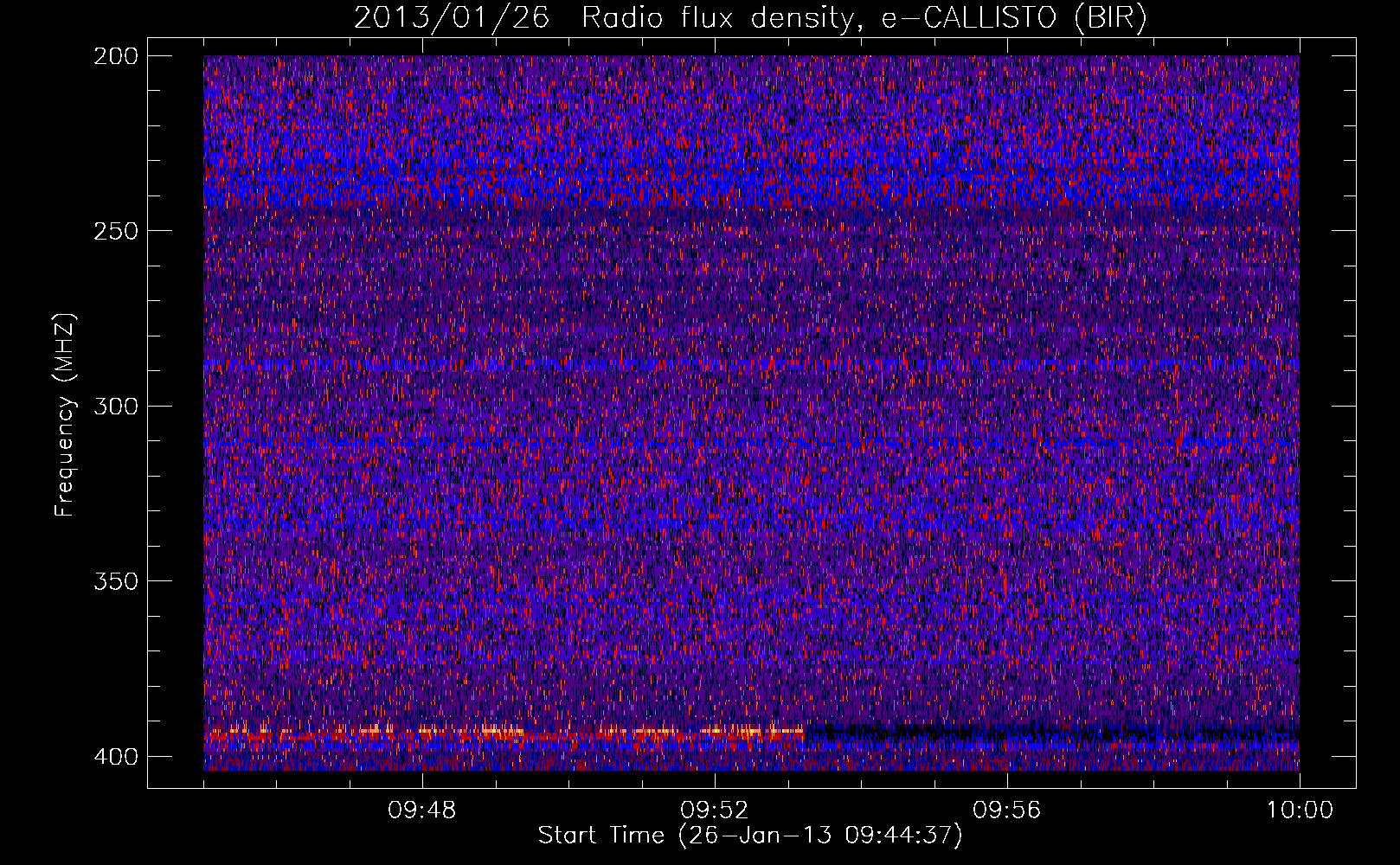The height and width of the screenshot is (865, 1400).
Task: Click the 09:52 time tick label
Action: click(x=715, y=811)
